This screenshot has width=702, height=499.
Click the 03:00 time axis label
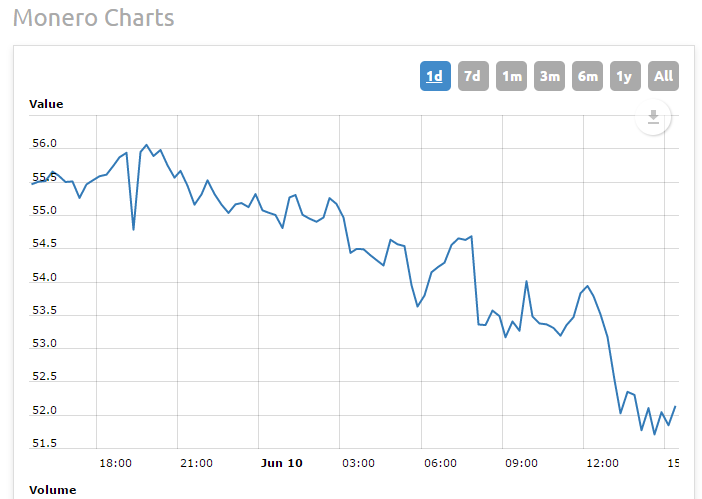(x=359, y=463)
